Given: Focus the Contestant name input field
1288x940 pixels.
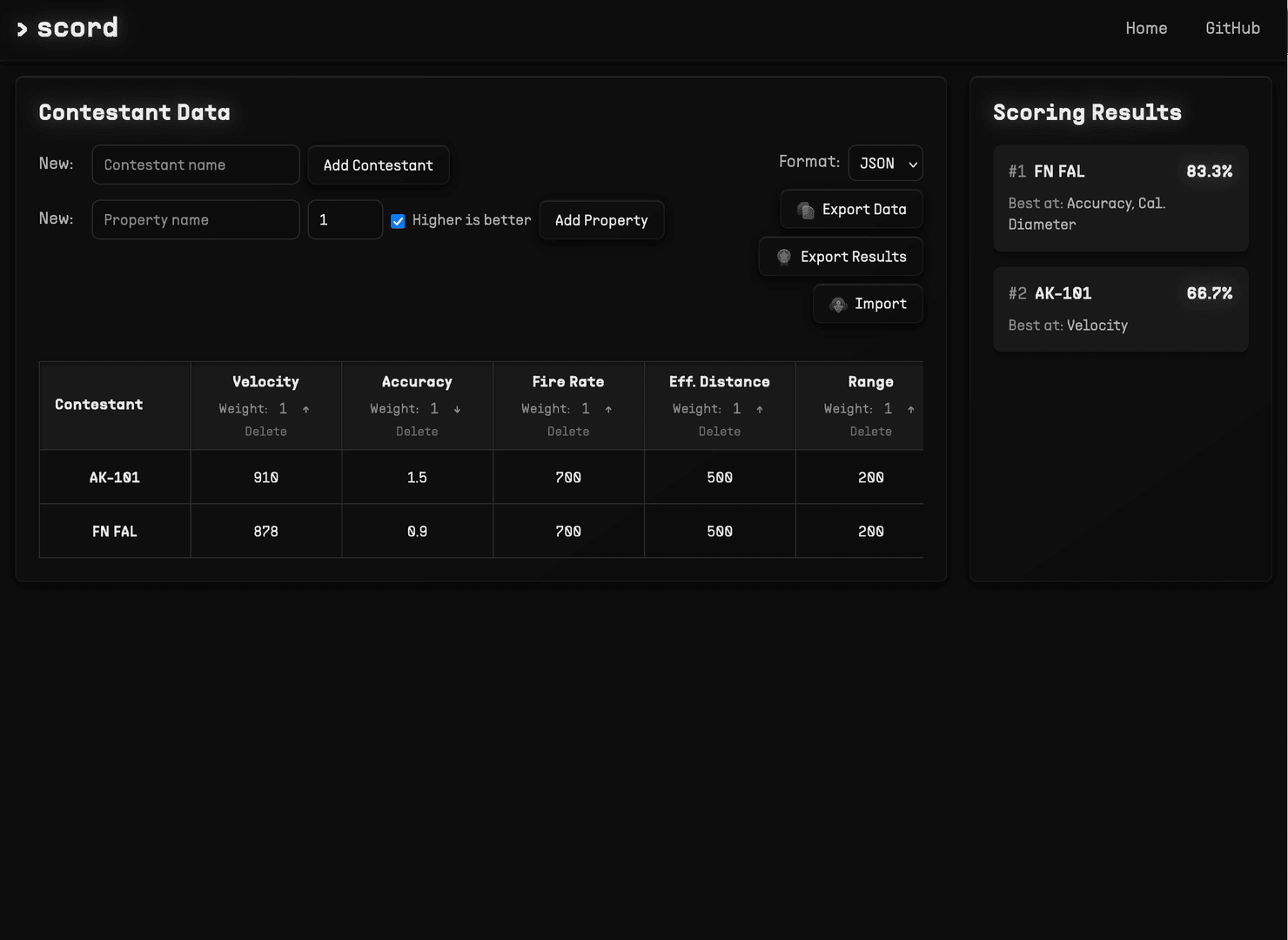Looking at the screenshot, I should 196,165.
